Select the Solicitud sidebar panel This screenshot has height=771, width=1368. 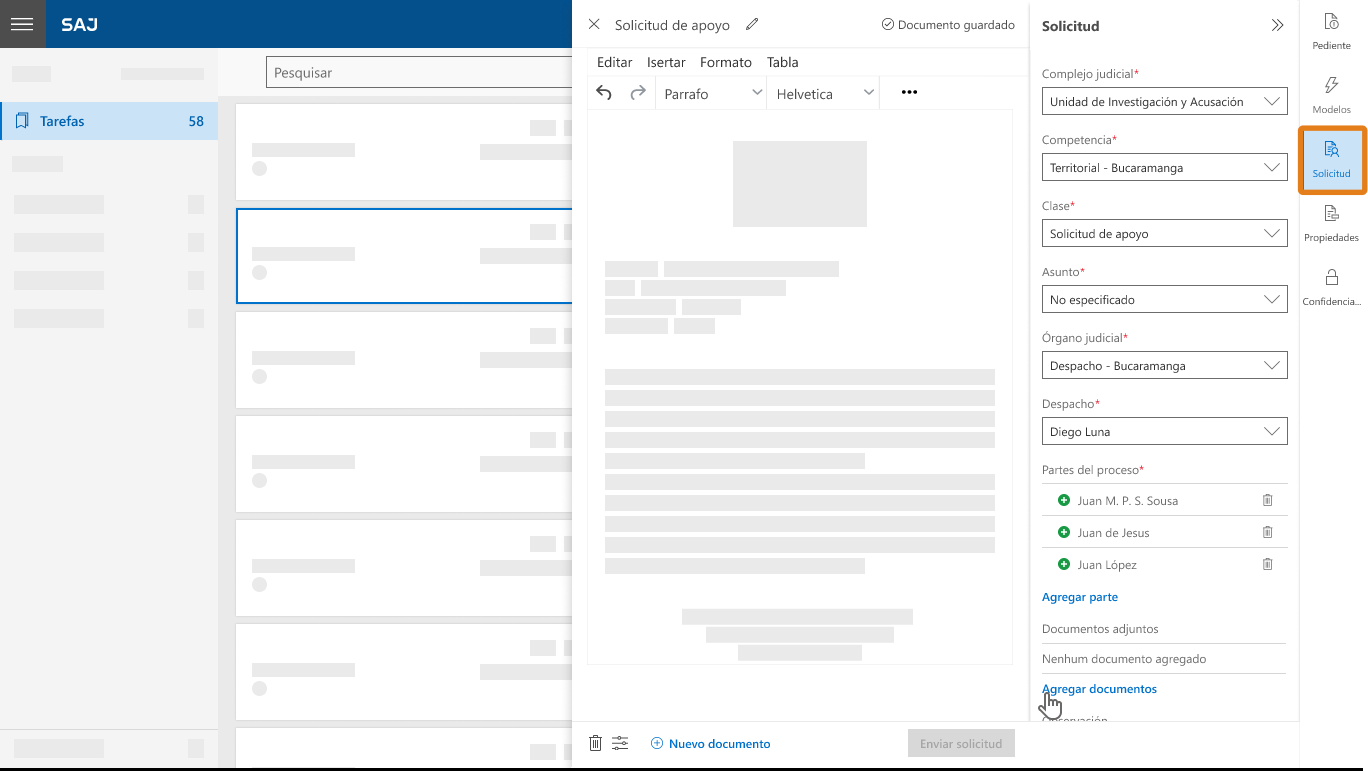point(1332,160)
